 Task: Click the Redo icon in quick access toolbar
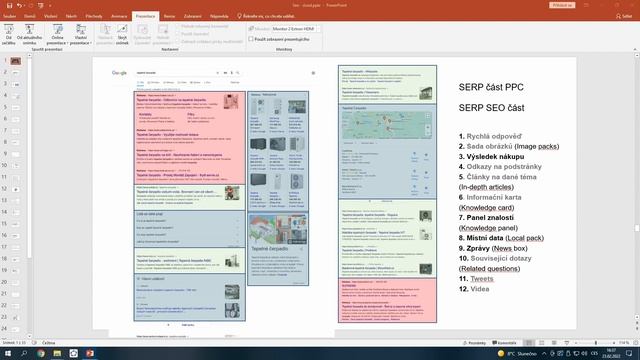(30, 5)
